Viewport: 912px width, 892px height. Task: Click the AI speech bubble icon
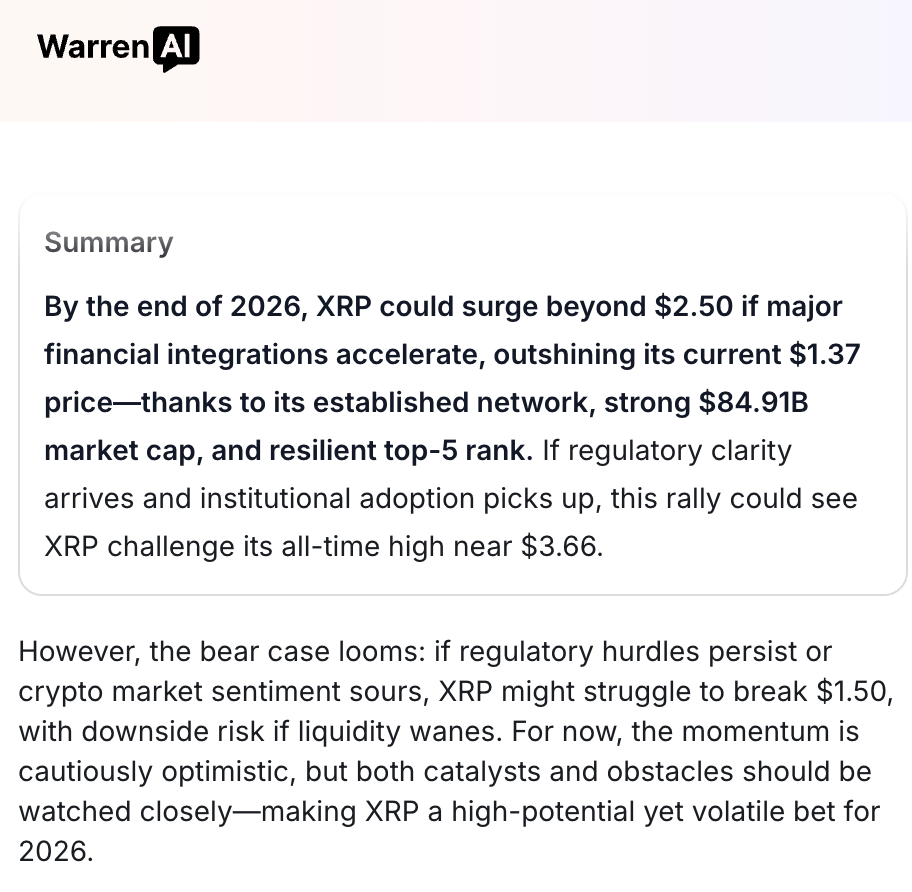(x=176, y=49)
